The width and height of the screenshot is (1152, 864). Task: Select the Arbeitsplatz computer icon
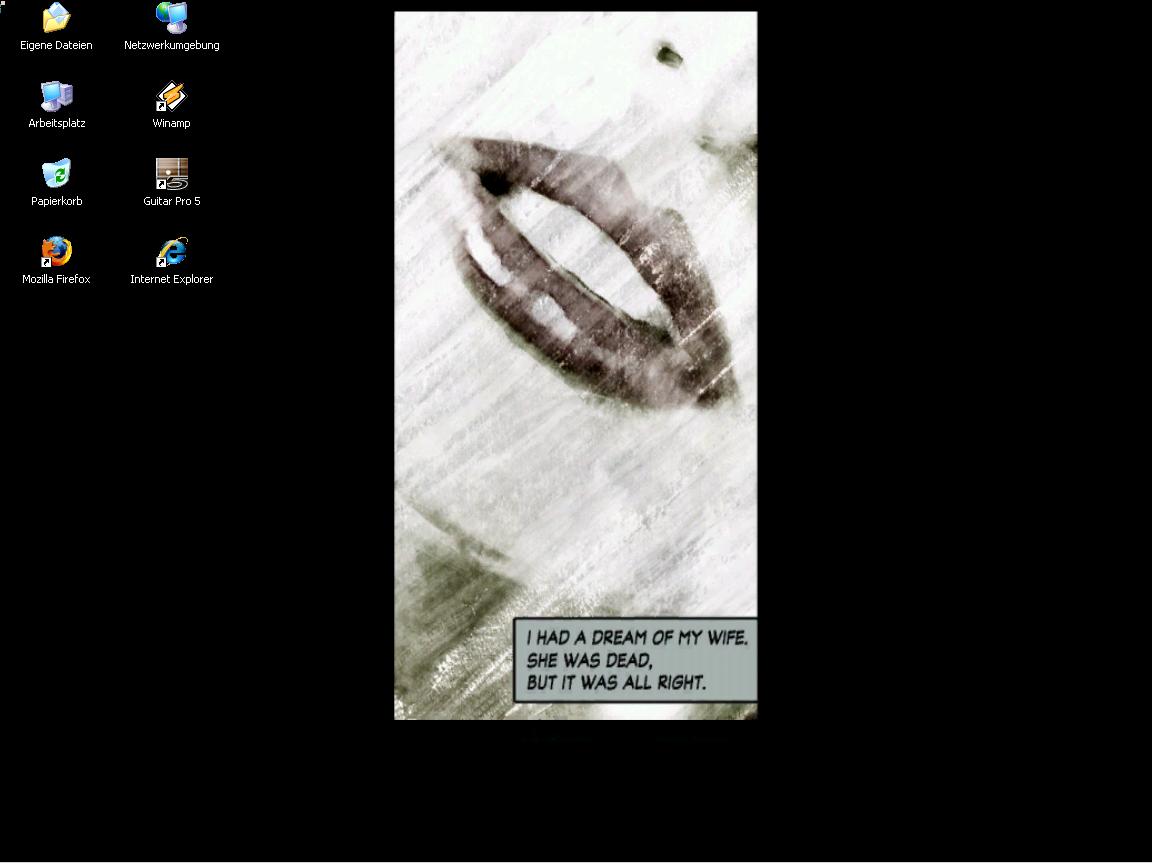coord(57,96)
